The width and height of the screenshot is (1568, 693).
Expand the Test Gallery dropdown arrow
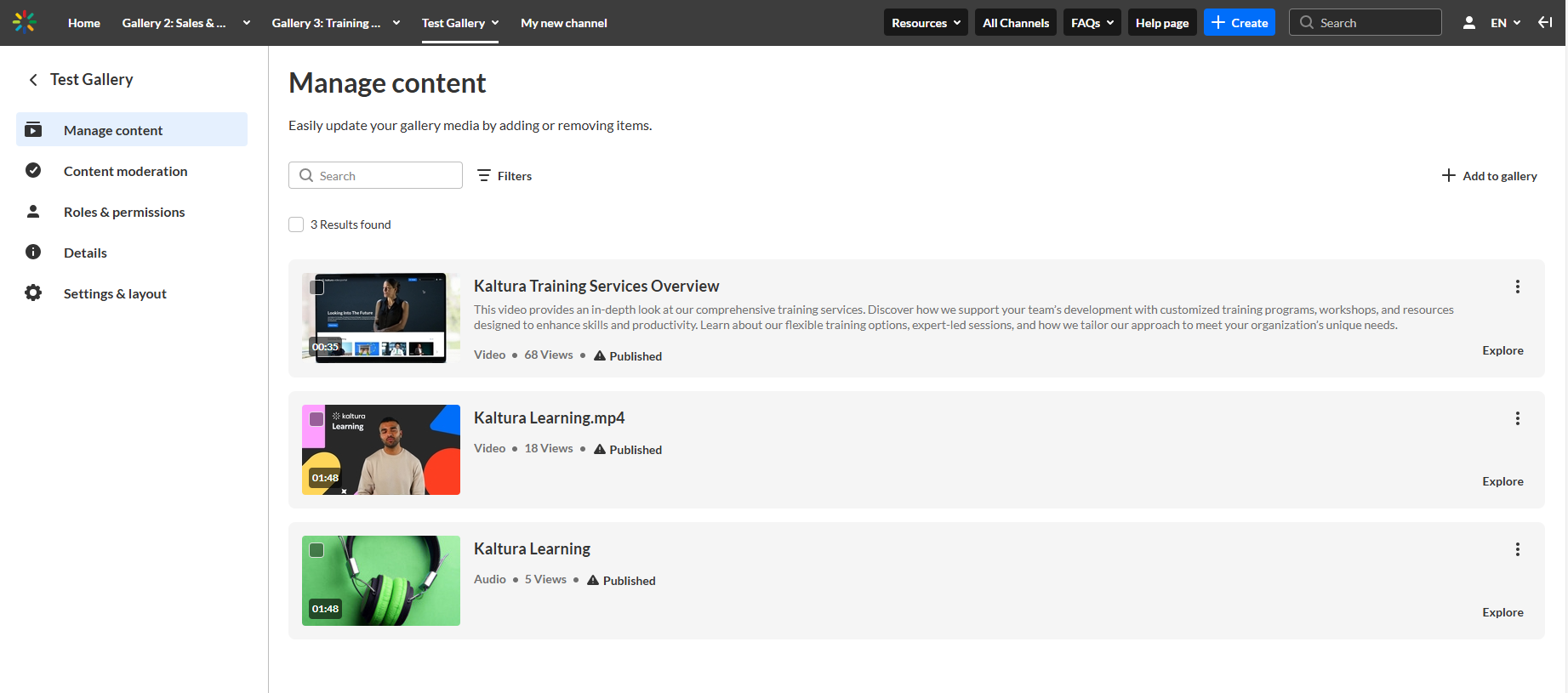(495, 23)
